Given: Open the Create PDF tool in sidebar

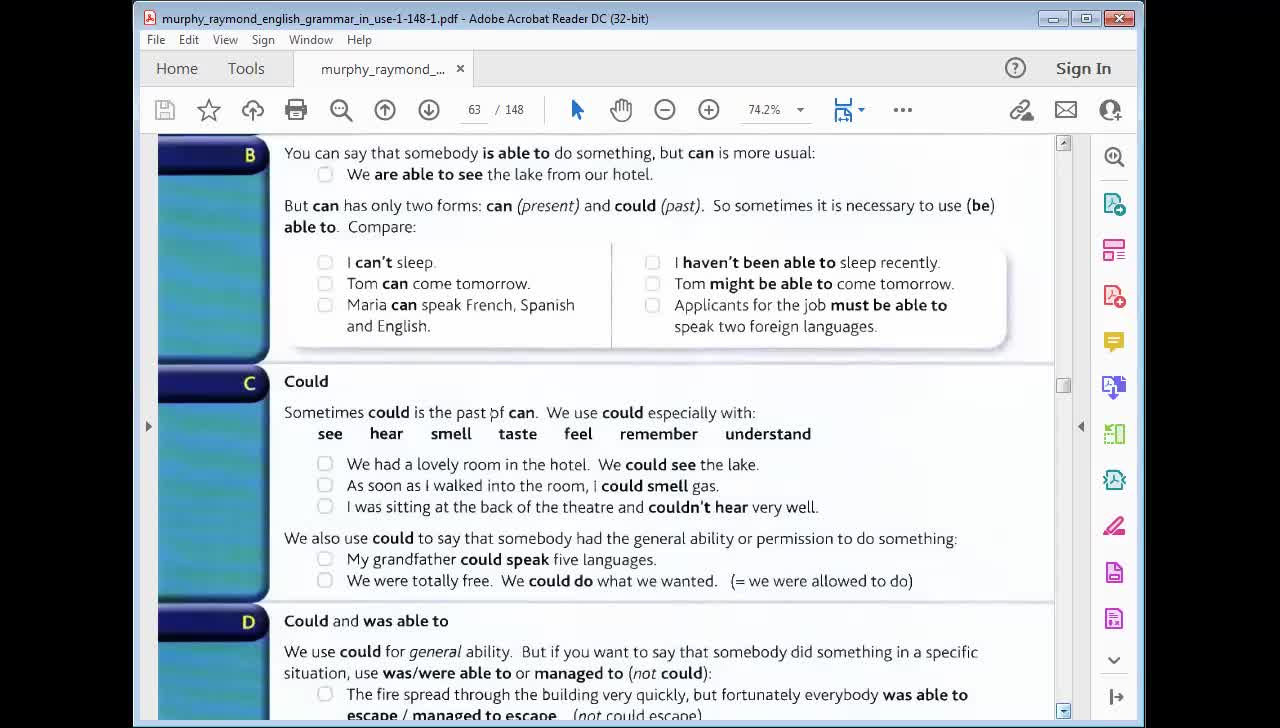Looking at the screenshot, I should click(1114, 296).
